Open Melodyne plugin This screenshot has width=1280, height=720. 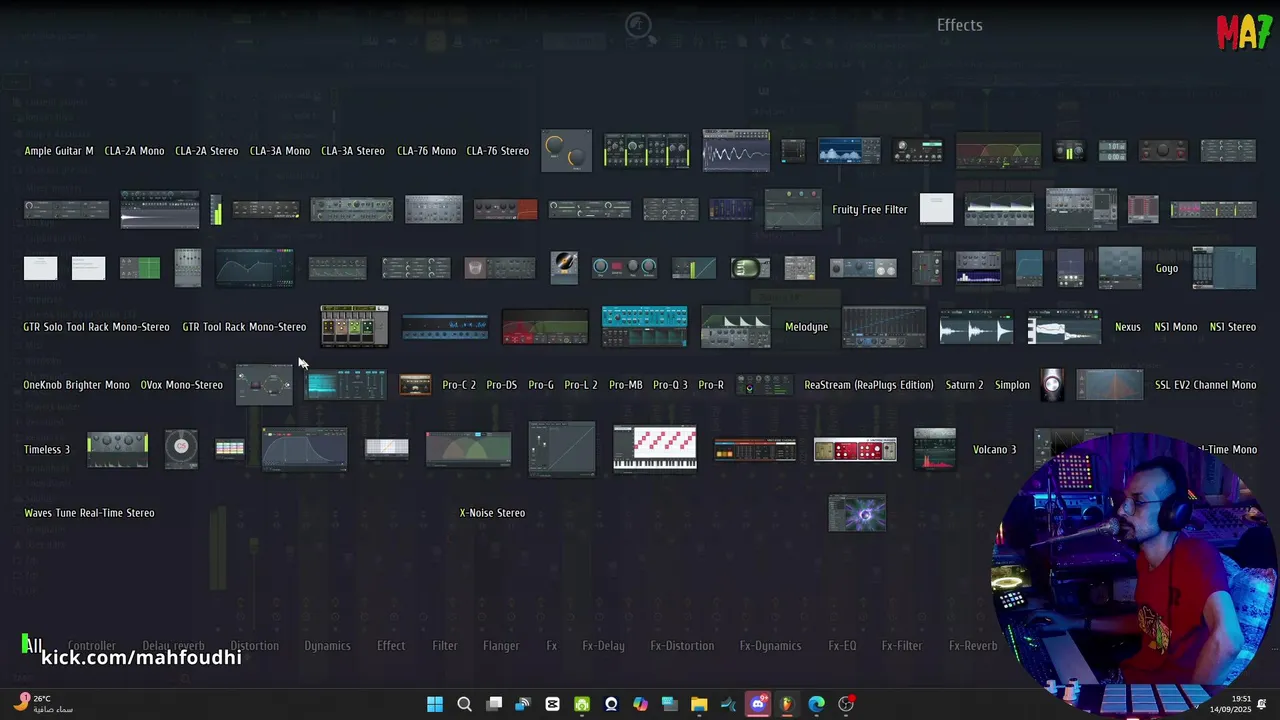click(x=806, y=327)
